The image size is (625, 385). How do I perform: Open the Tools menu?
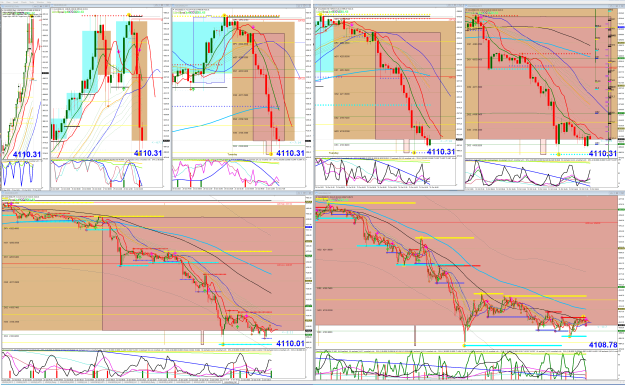(x=32, y=2)
